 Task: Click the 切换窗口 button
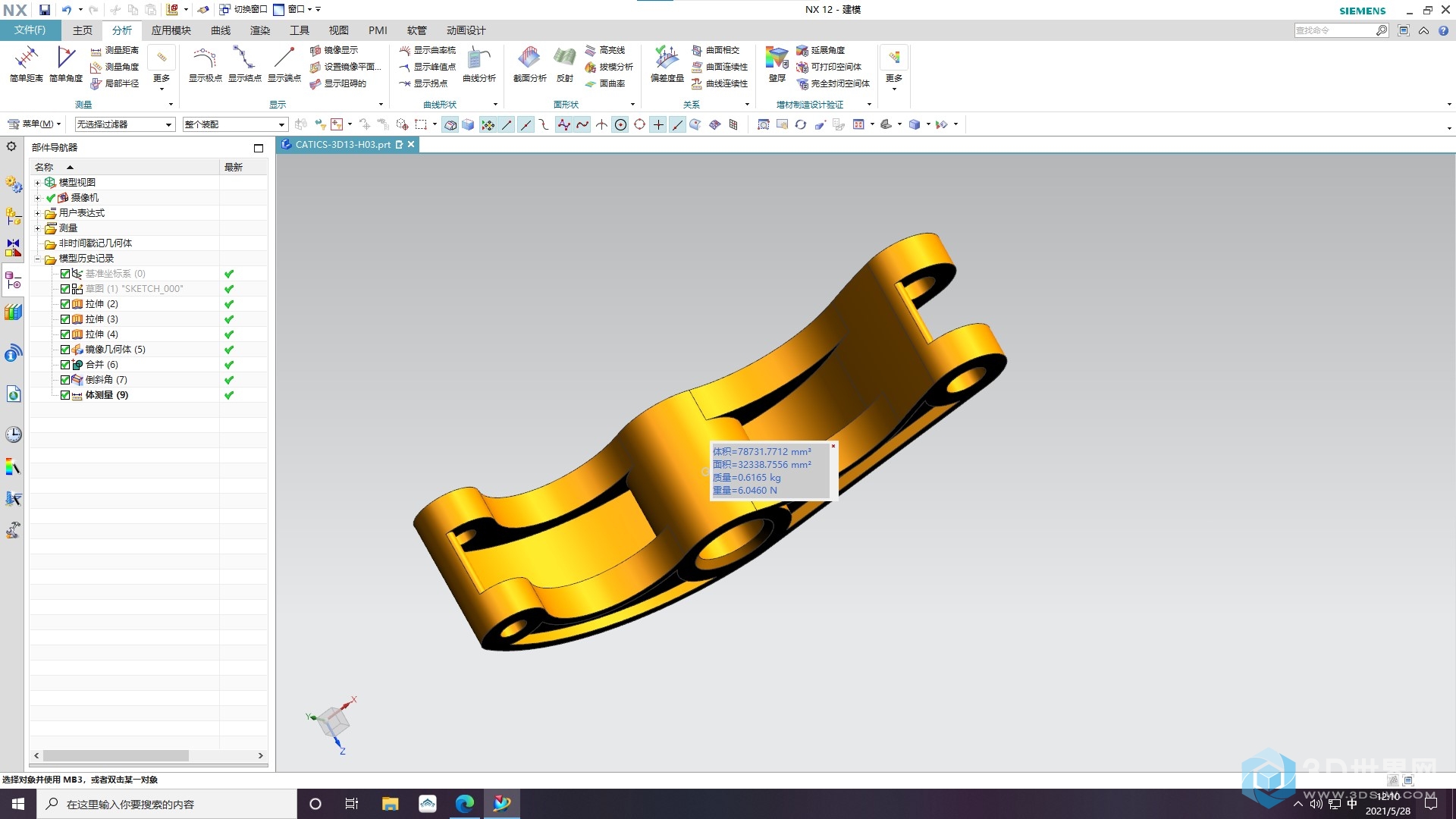coord(243,10)
